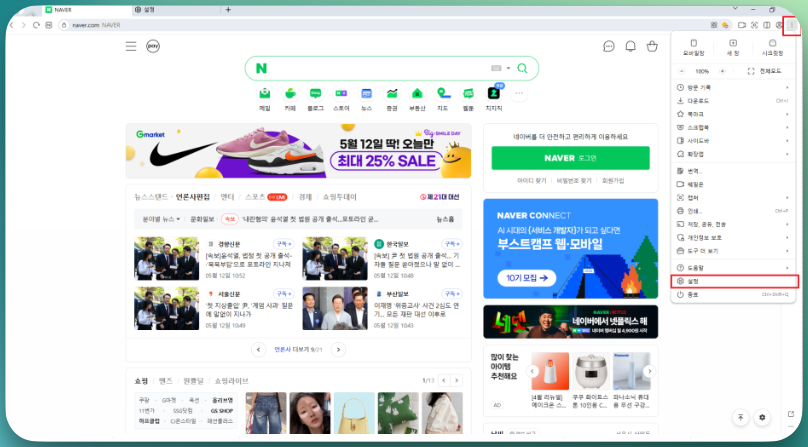The height and width of the screenshot is (447, 808).
Task: Open the Blog shortcut icon
Action: pyautogui.click(x=315, y=94)
